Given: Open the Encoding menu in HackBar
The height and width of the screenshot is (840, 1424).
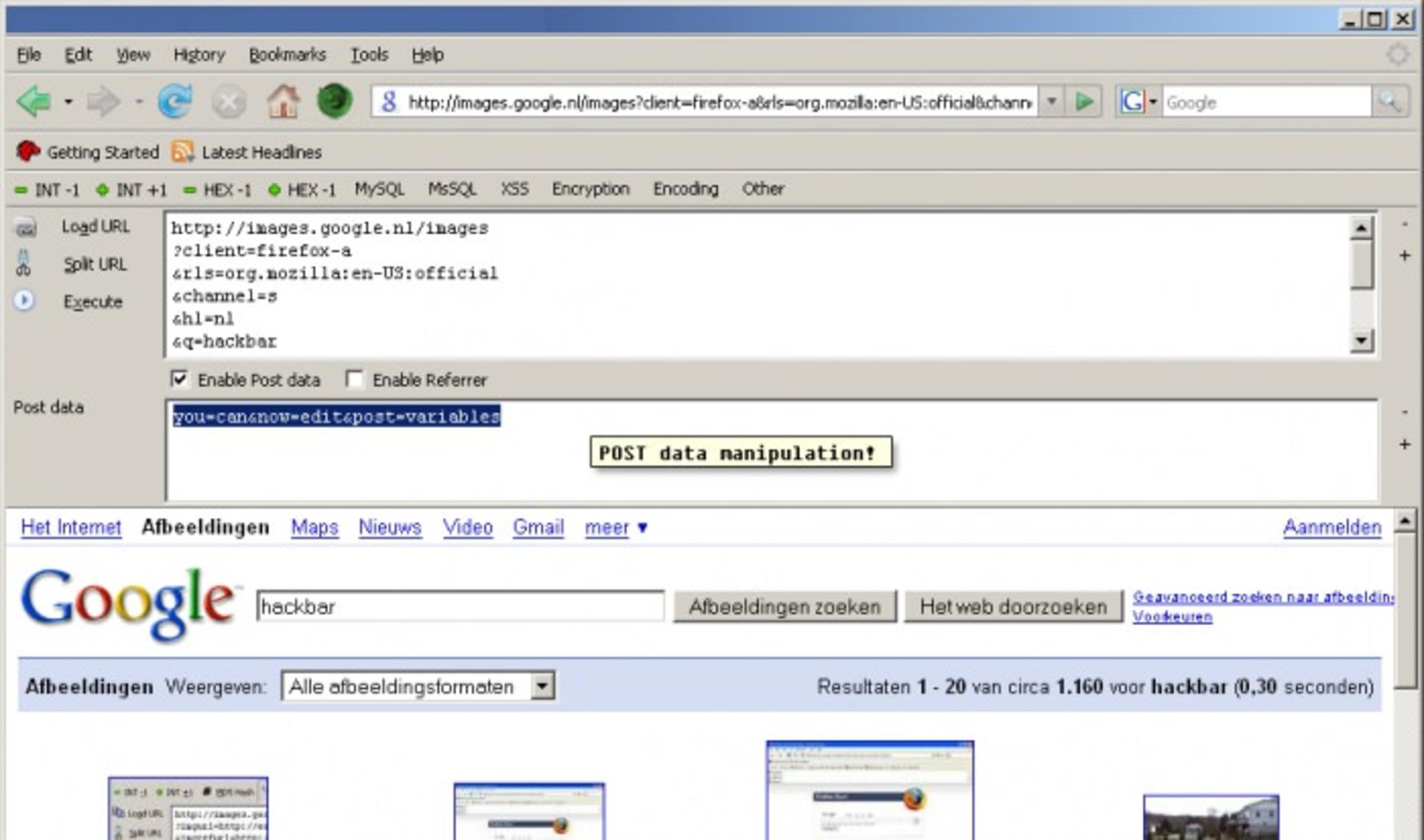Looking at the screenshot, I should [x=685, y=189].
